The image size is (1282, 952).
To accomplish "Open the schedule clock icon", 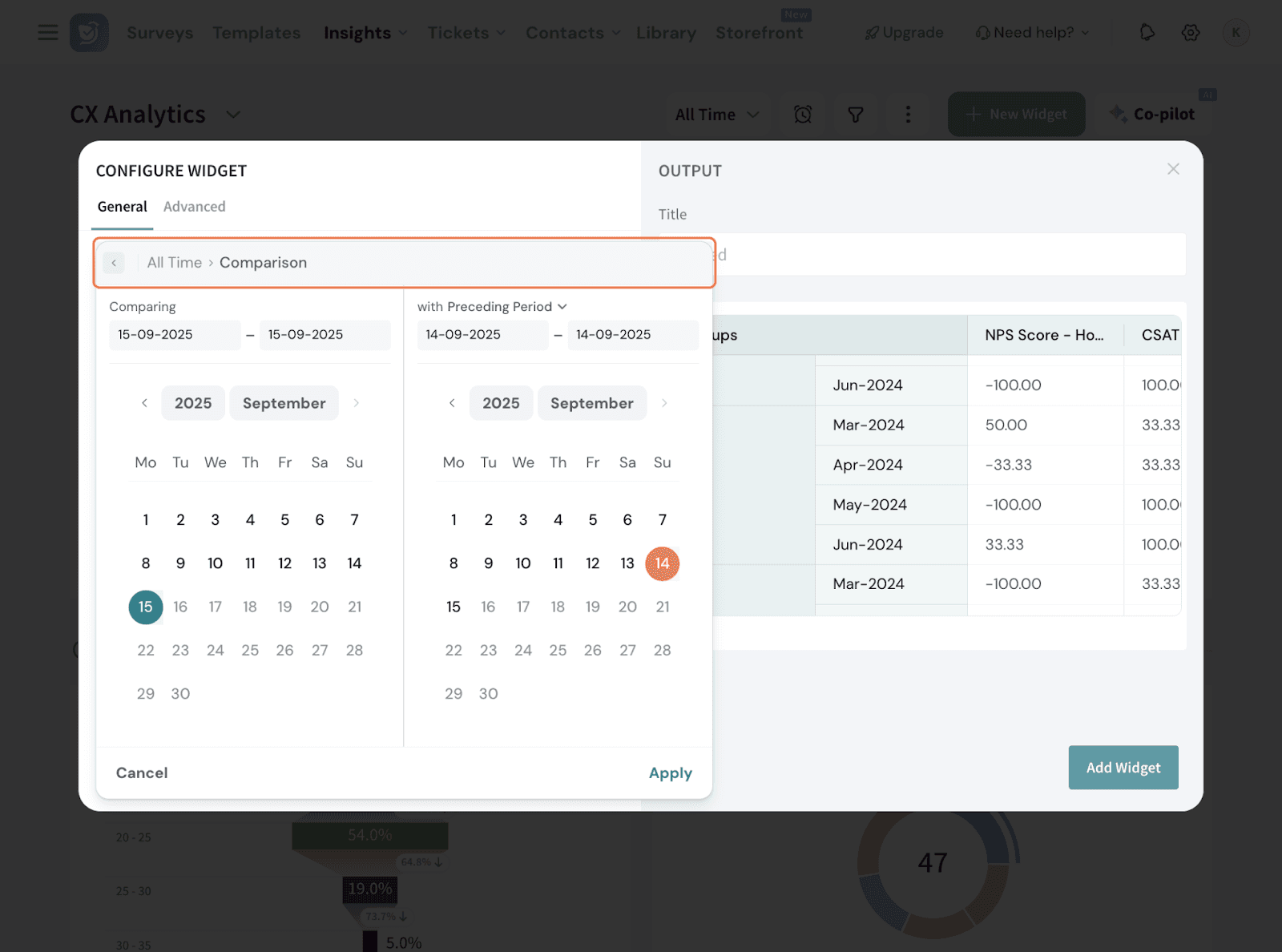I will [803, 115].
